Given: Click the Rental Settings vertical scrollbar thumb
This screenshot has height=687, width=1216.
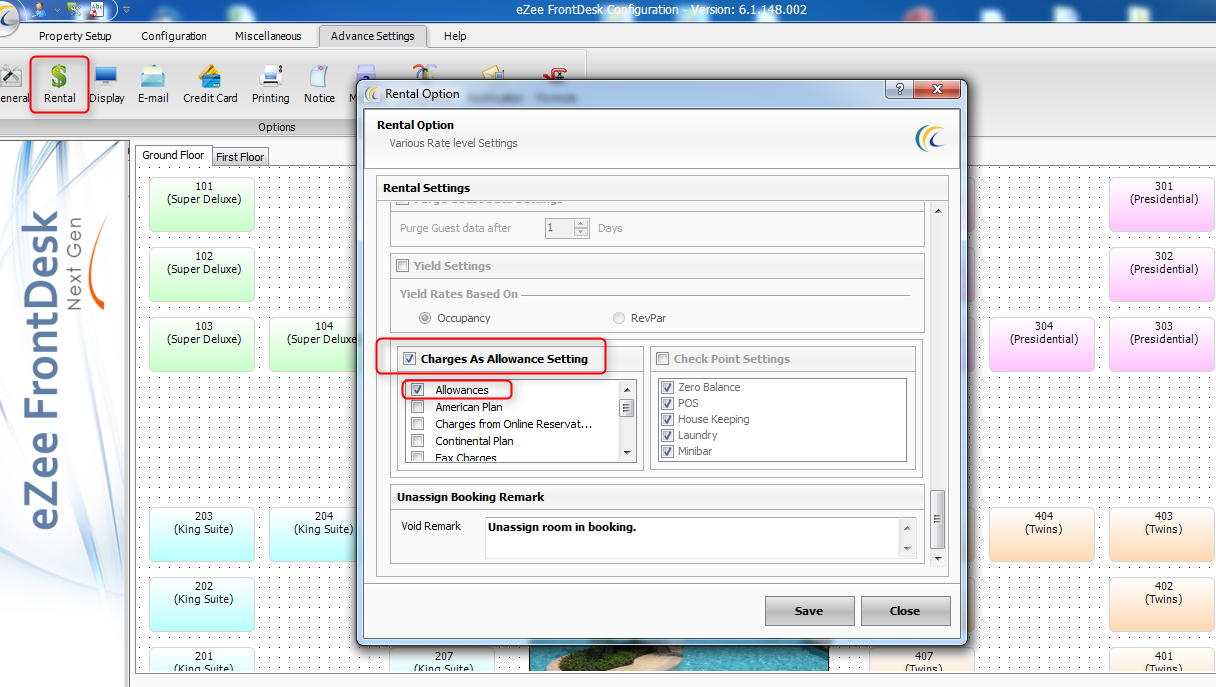Looking at the screenshot, I should pos(937,519).
